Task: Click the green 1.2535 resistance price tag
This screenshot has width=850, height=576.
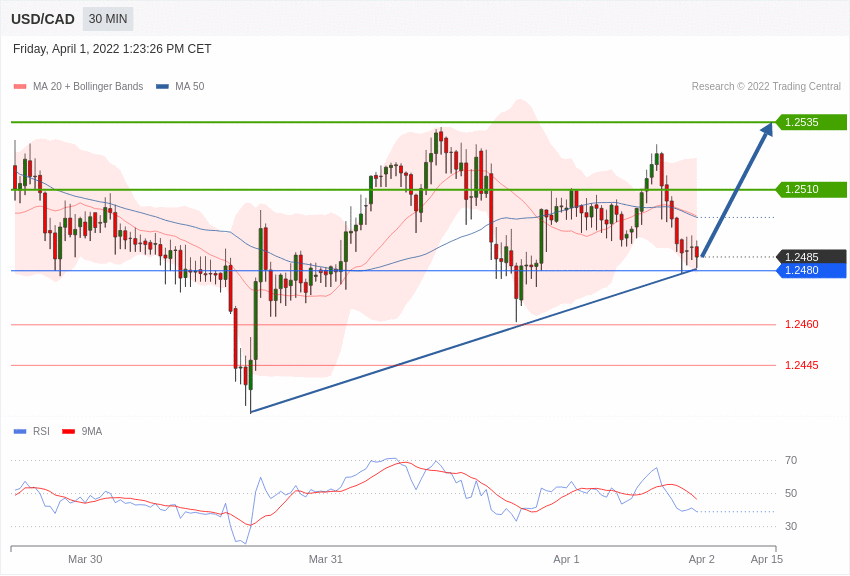Action: 811,122
